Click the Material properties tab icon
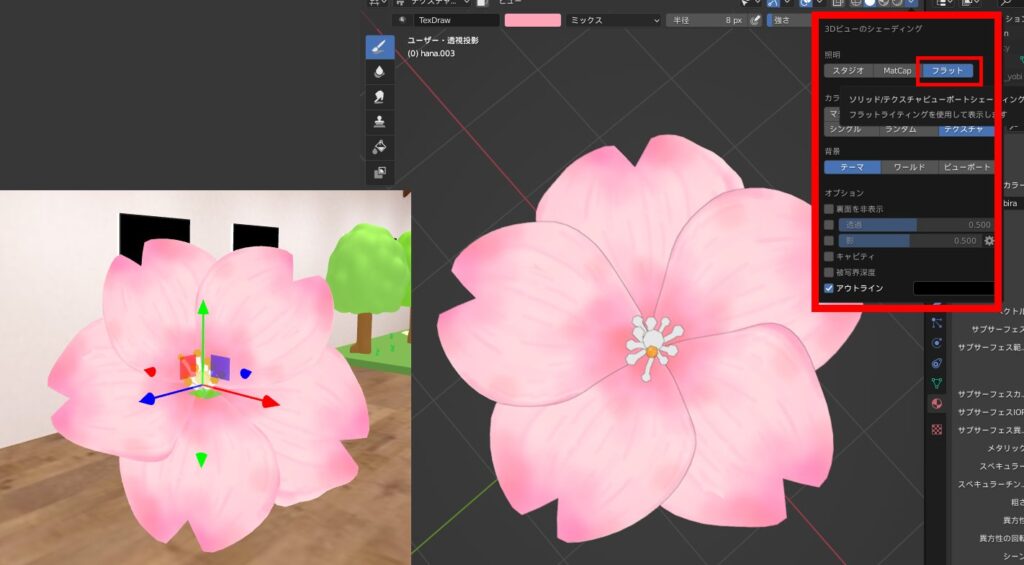The height and width of the screenshot is (565, 1024). (936, 404)
